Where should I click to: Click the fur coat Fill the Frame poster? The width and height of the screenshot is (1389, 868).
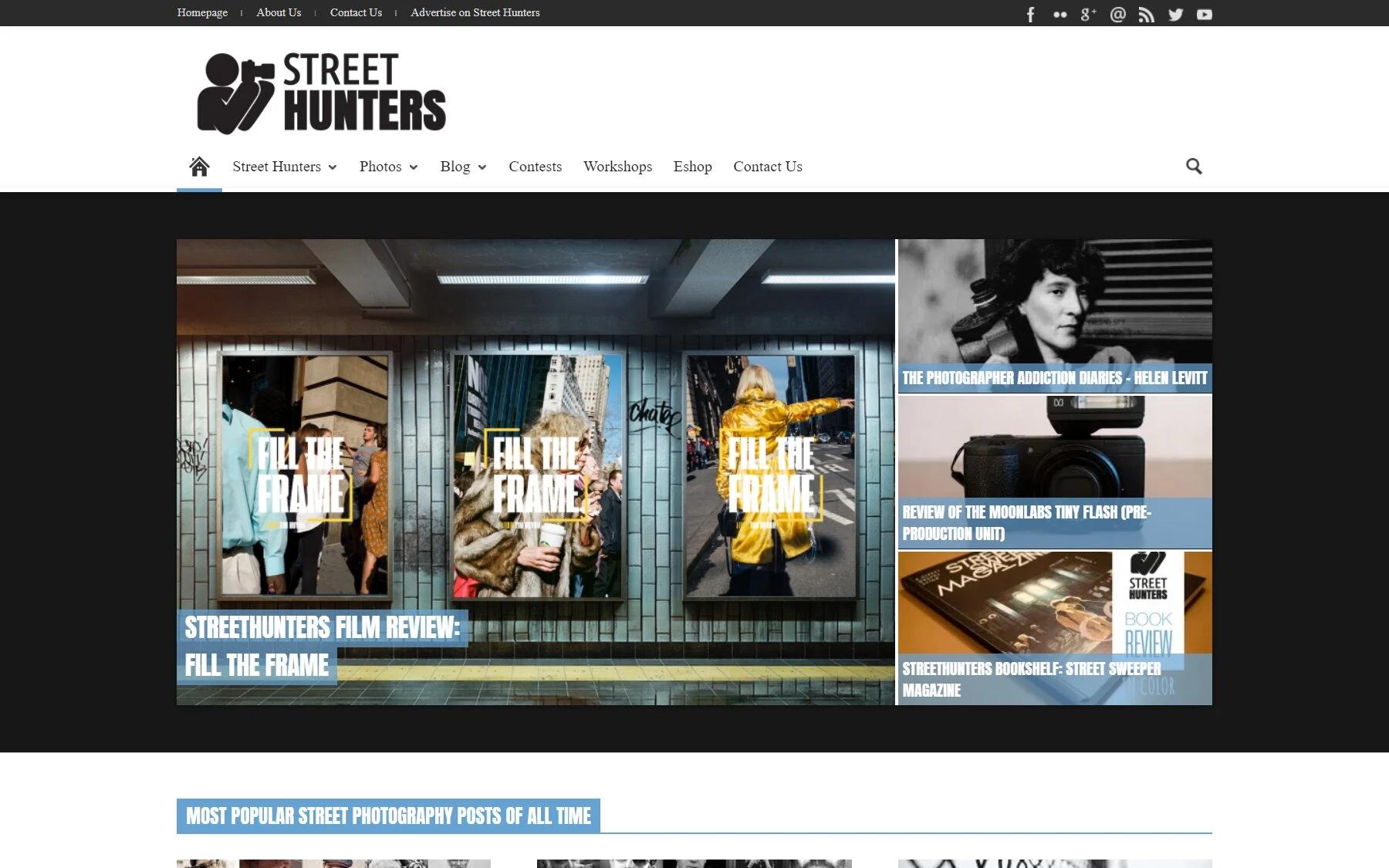pos(537,475)
